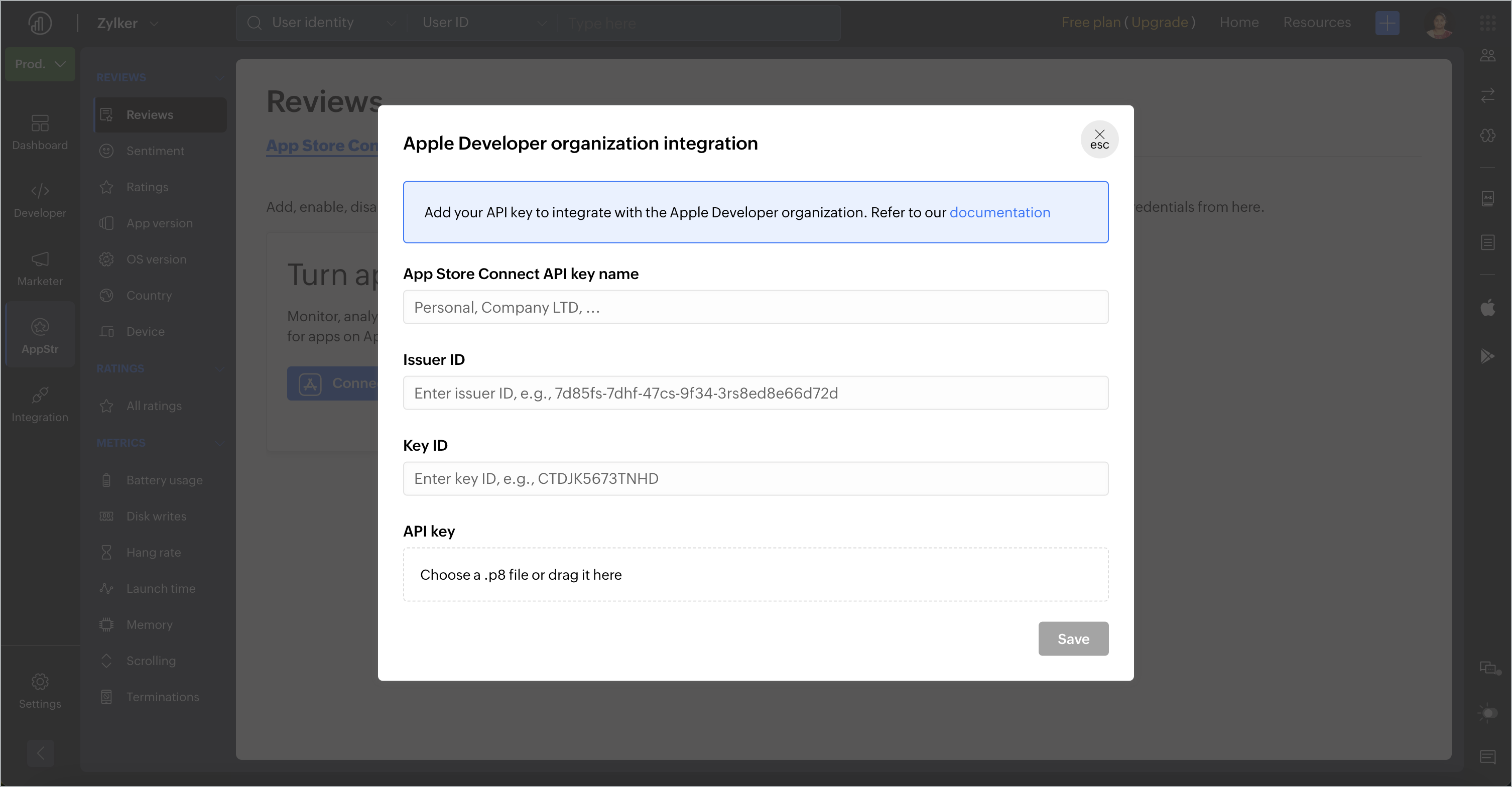Click the Issuer ID input field
The image size is (1512, 787).
point(755,393)
